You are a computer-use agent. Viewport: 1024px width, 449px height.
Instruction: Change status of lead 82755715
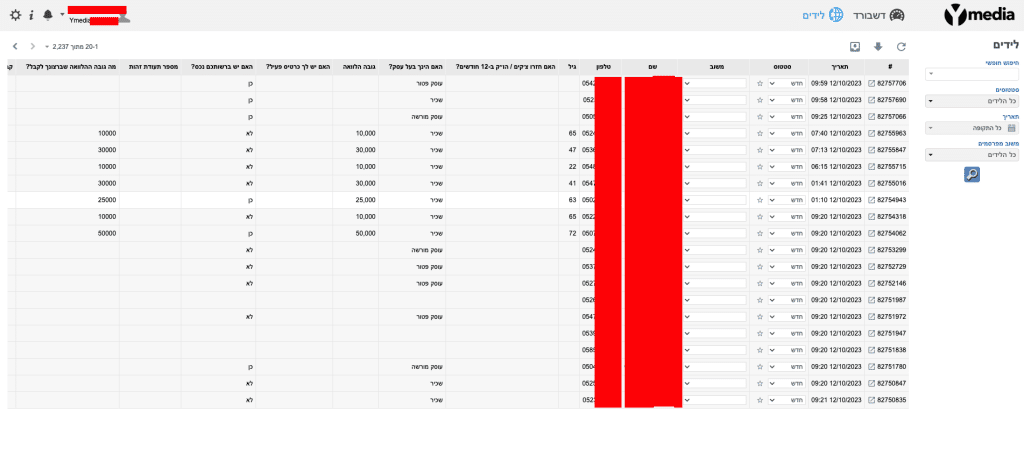787,166
